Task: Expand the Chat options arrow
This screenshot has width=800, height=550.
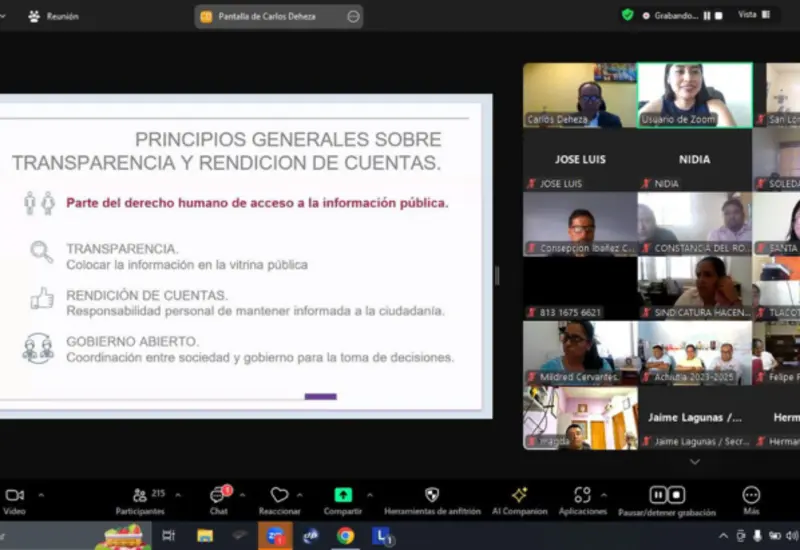Action: (x=242, y=494)
